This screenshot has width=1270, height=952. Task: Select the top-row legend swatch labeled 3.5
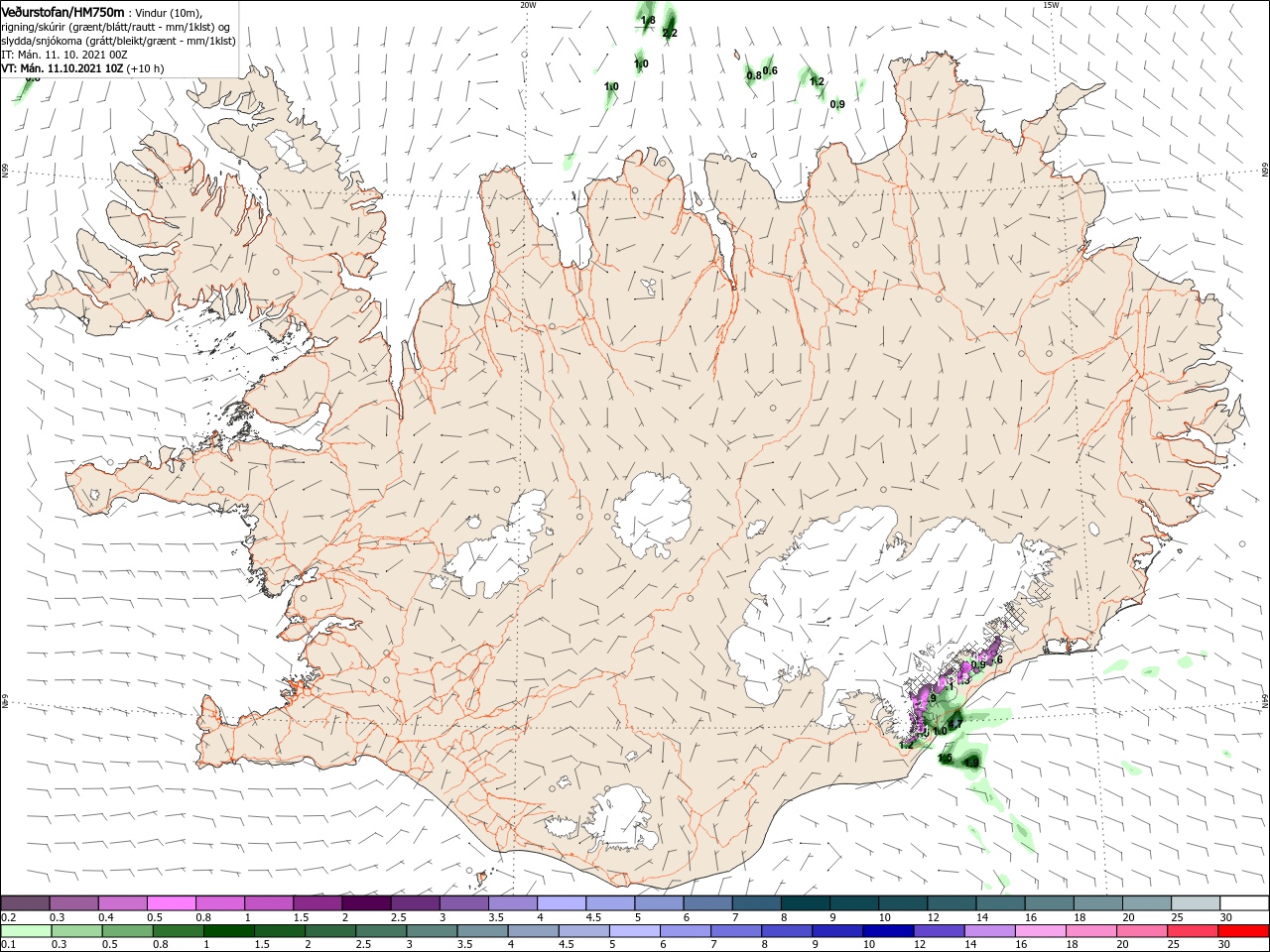tap(513, 903)
